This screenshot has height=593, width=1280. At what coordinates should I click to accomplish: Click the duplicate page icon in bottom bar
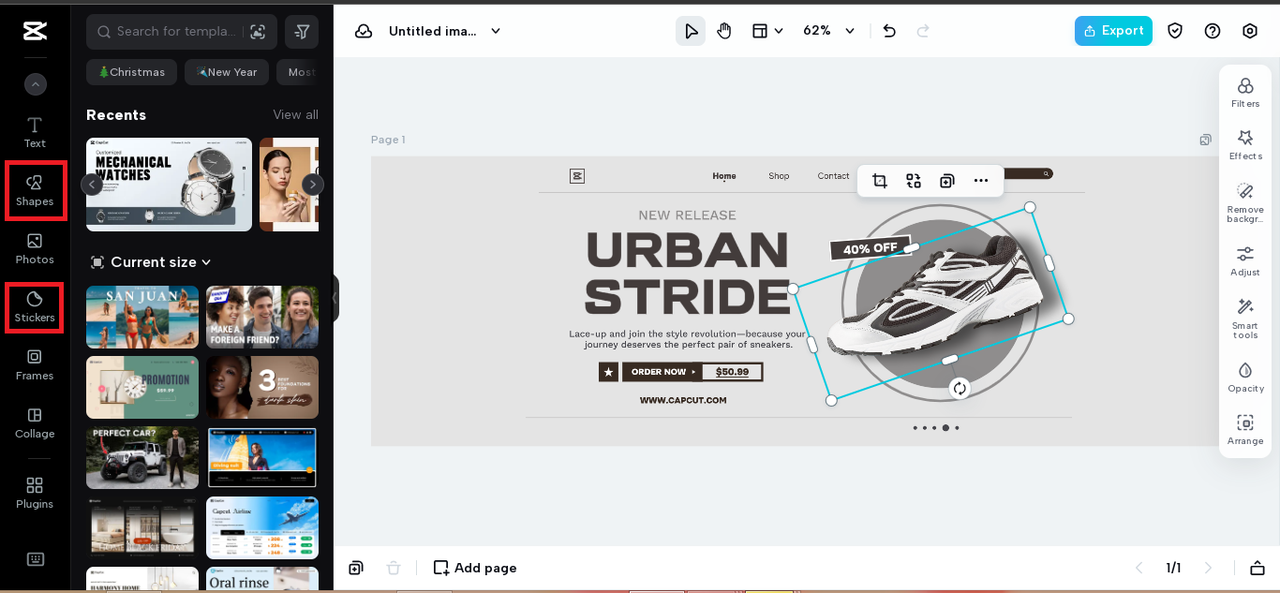[x=356, y=568]
